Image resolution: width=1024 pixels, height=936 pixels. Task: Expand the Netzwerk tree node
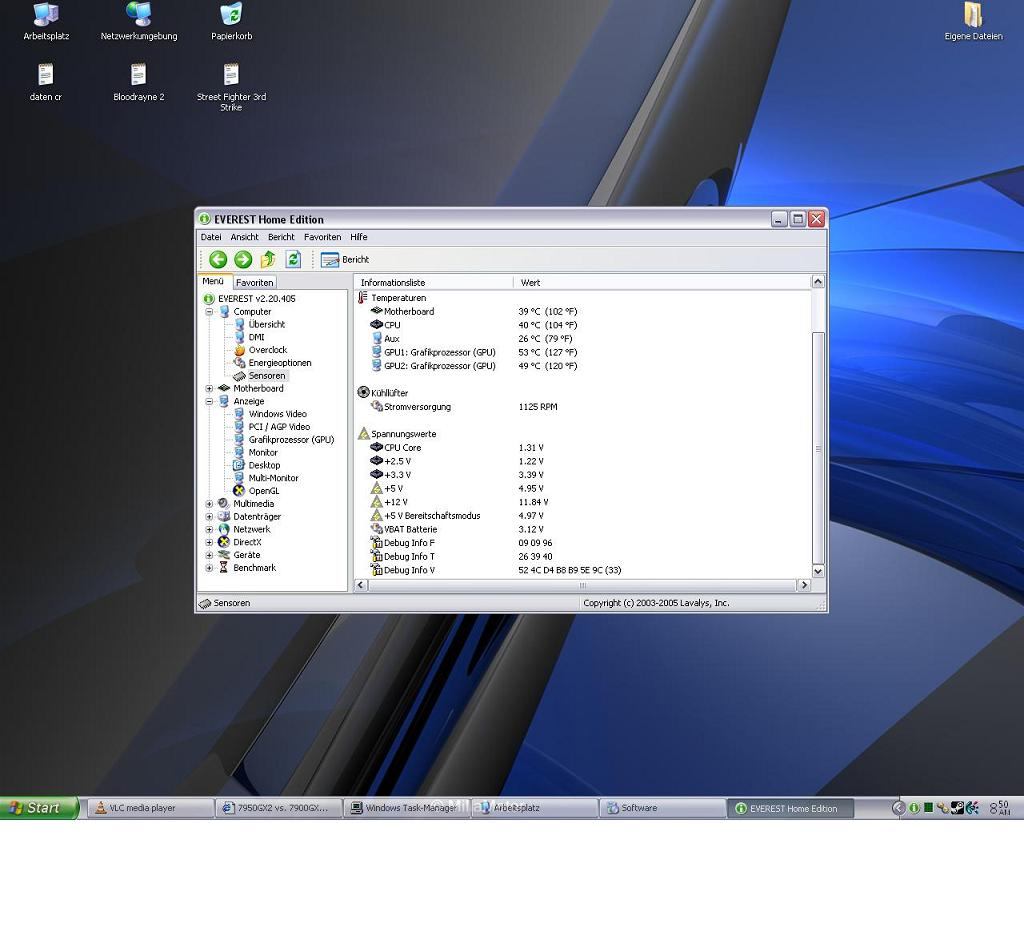[209, 529]
